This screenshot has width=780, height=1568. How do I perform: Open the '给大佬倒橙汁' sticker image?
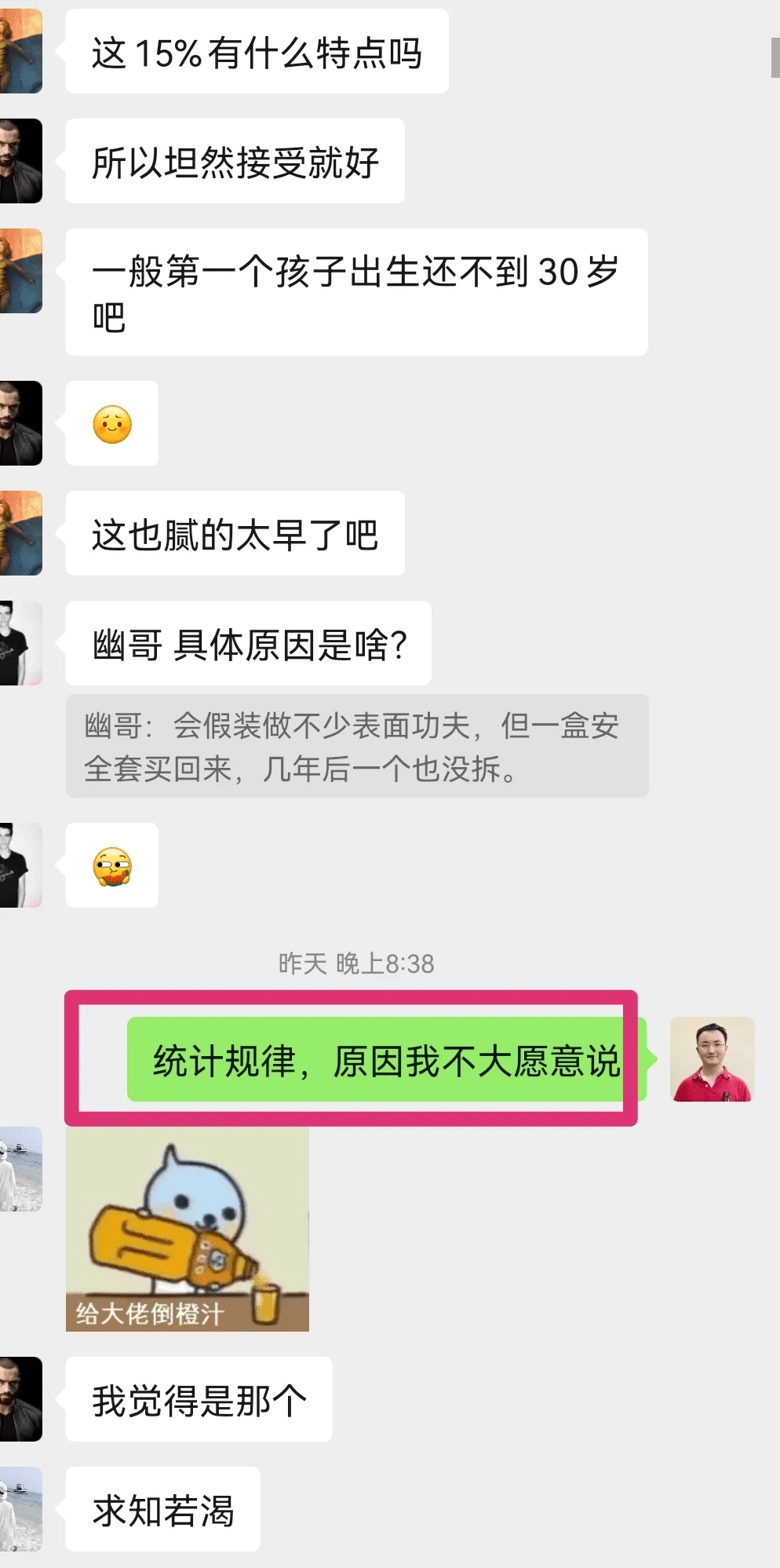point(188,1230)
